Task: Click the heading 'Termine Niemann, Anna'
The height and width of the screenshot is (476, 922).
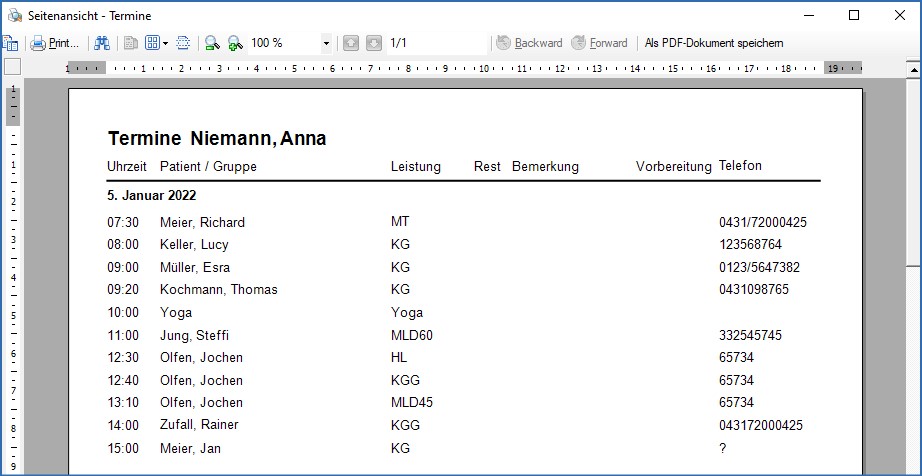Action: (x=216, y=139)
